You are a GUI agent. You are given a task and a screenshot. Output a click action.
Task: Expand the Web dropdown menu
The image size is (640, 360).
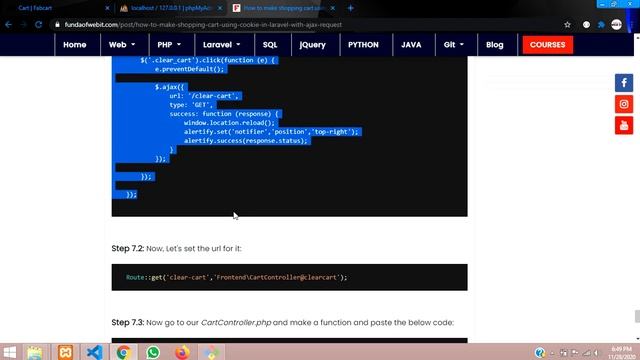point(122,45)
